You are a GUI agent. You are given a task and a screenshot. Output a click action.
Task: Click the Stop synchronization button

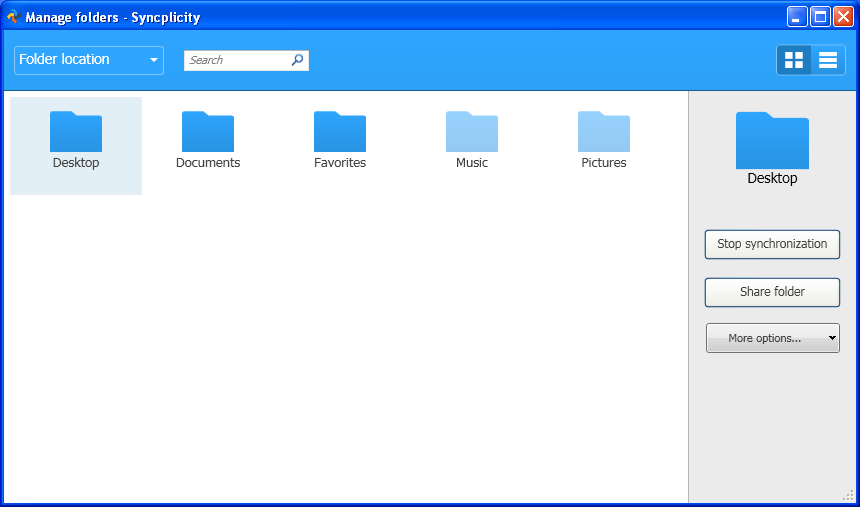coord(772,244)
